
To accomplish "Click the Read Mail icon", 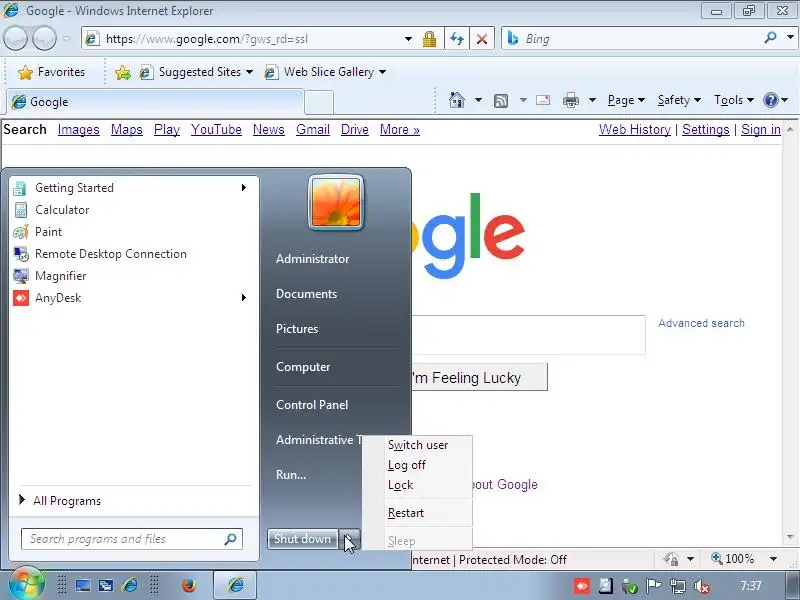I will (543, 100).
